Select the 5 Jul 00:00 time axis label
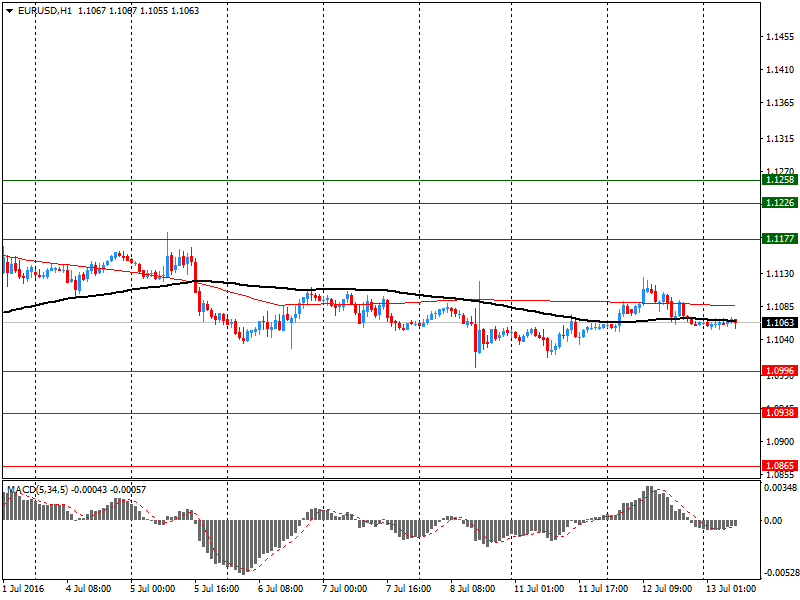Viewport: 800px width, 600px height. coord(153,589)
